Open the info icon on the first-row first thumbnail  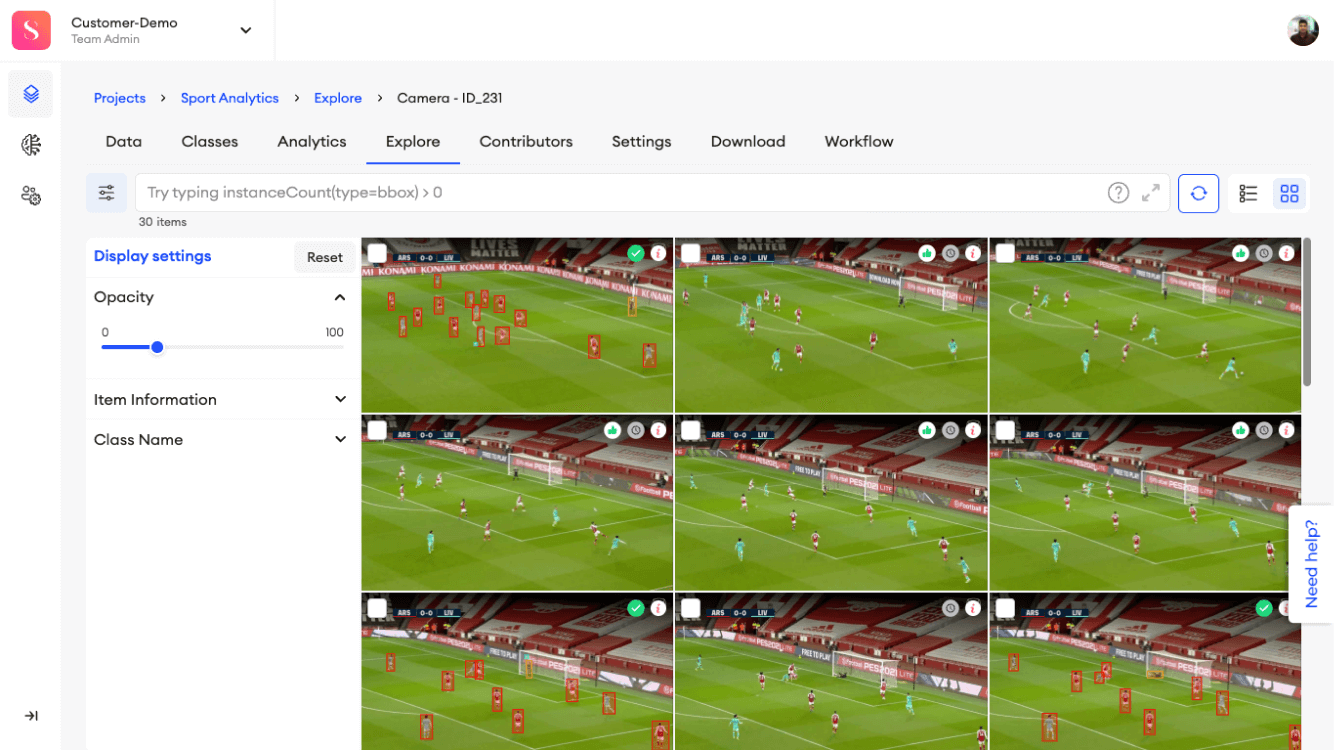658,254
